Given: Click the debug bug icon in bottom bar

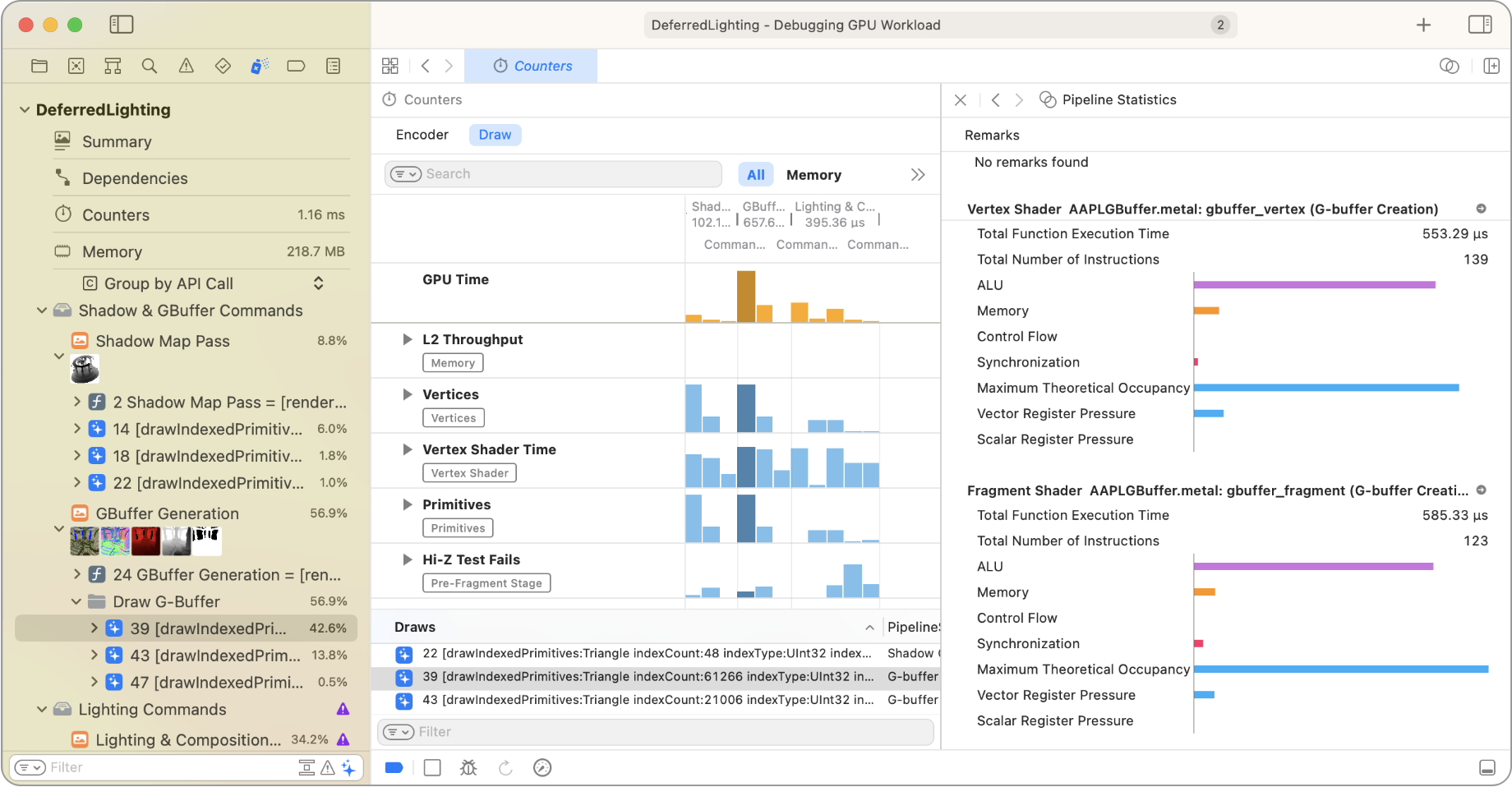Looking at the screenshot, I should tap(468, 767).
